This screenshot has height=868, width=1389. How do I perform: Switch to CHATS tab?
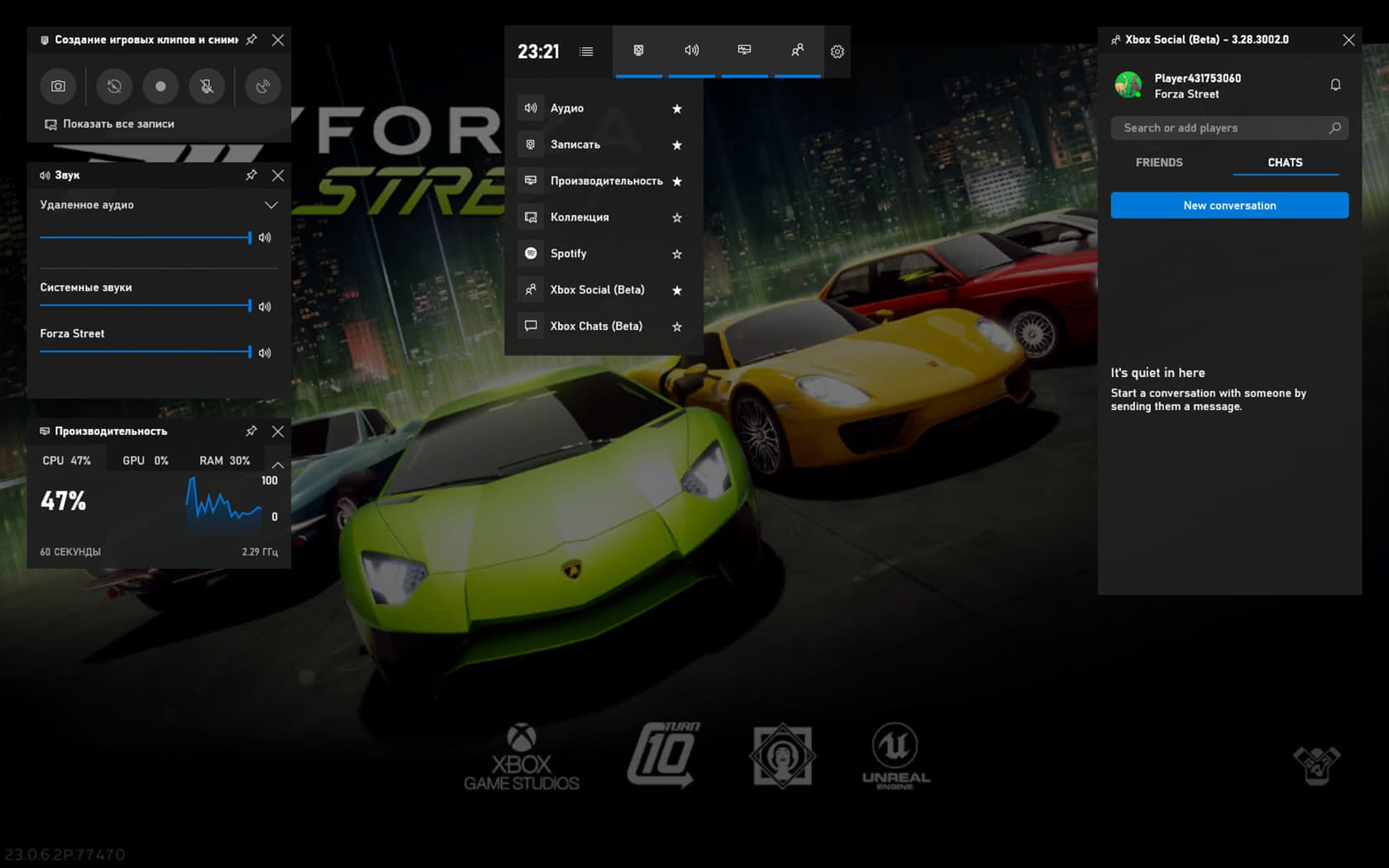pyautogui.click(x=1285, y=163)
